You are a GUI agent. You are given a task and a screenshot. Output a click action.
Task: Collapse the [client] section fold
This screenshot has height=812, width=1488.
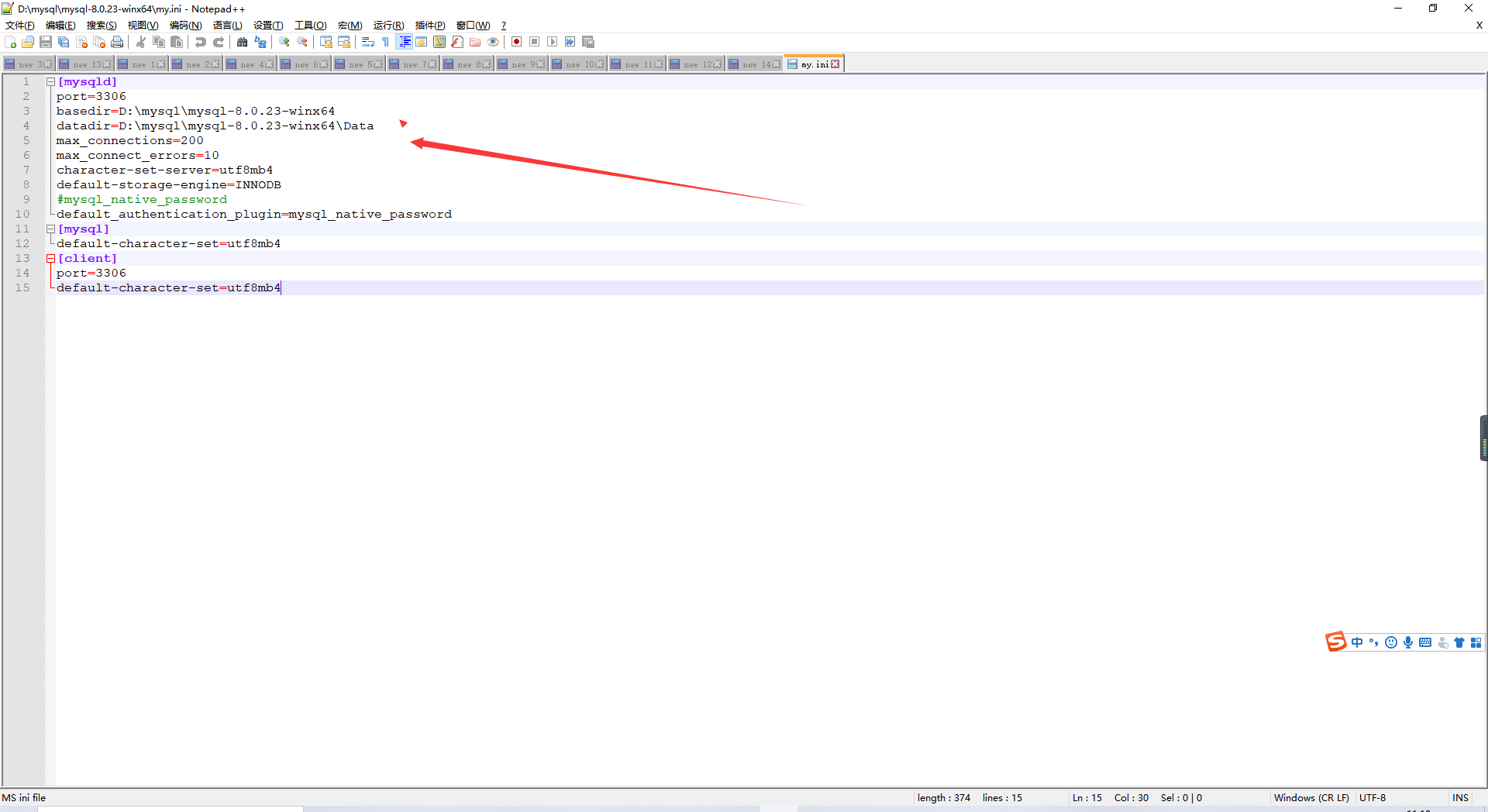[50, 258]
